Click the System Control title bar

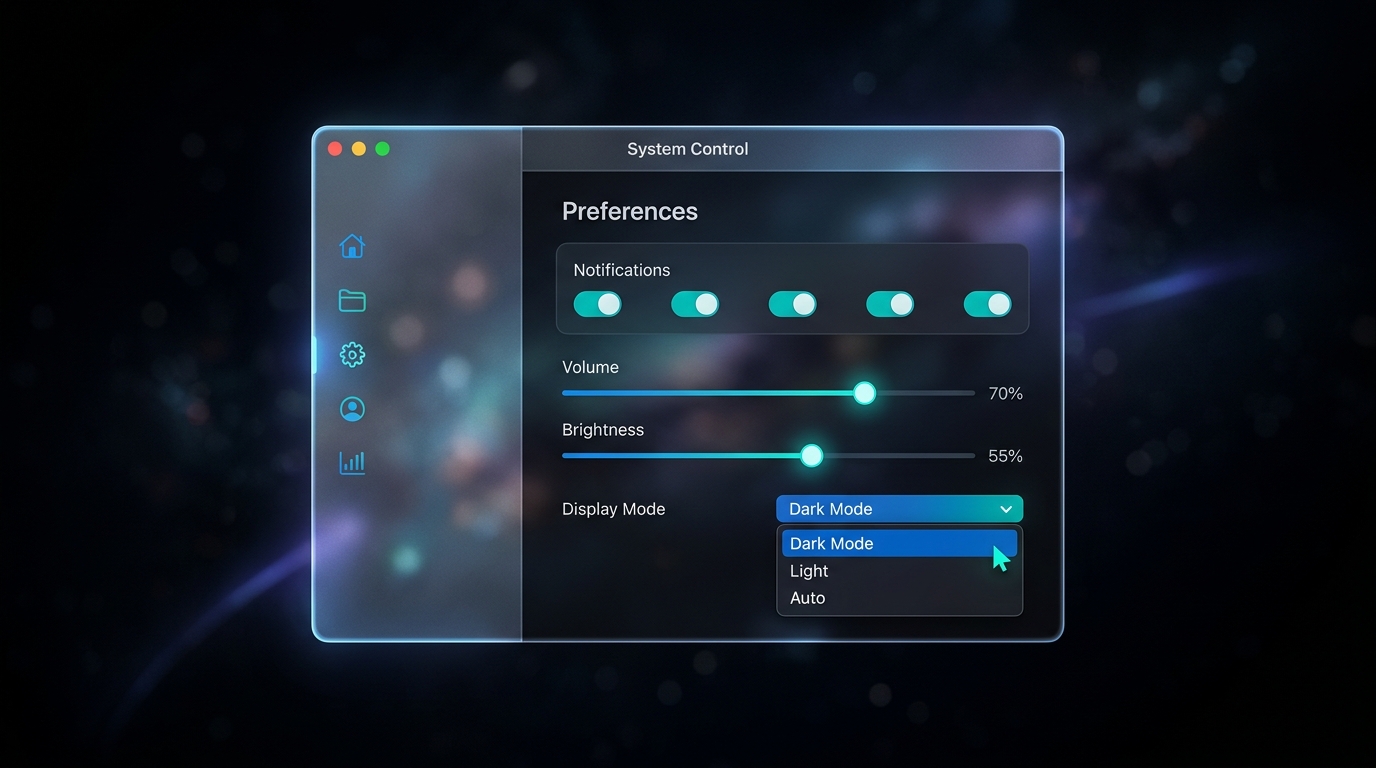click(x=687, y=148)
